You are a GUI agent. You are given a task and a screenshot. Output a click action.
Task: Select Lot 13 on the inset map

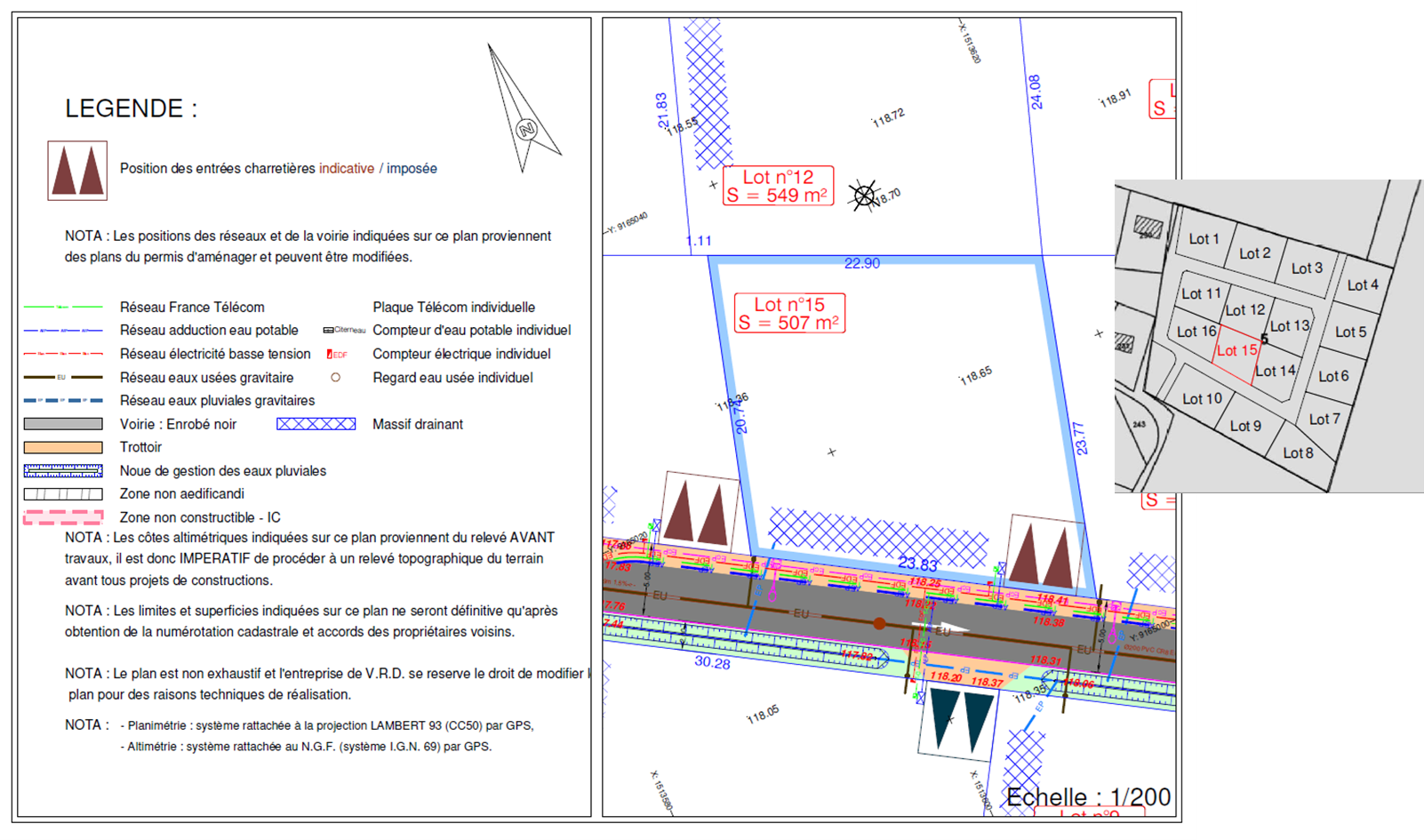(x=1290, y=326)
